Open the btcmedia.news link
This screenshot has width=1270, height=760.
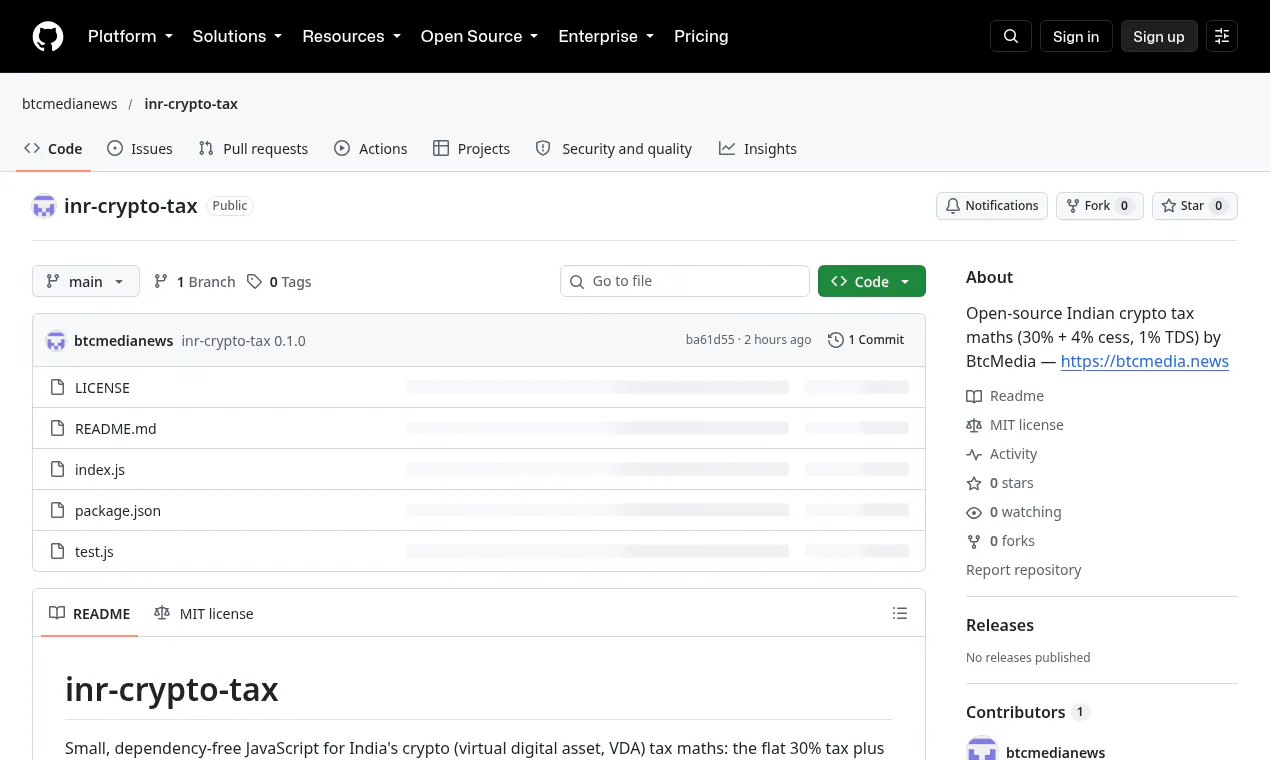click(1144, 361)
